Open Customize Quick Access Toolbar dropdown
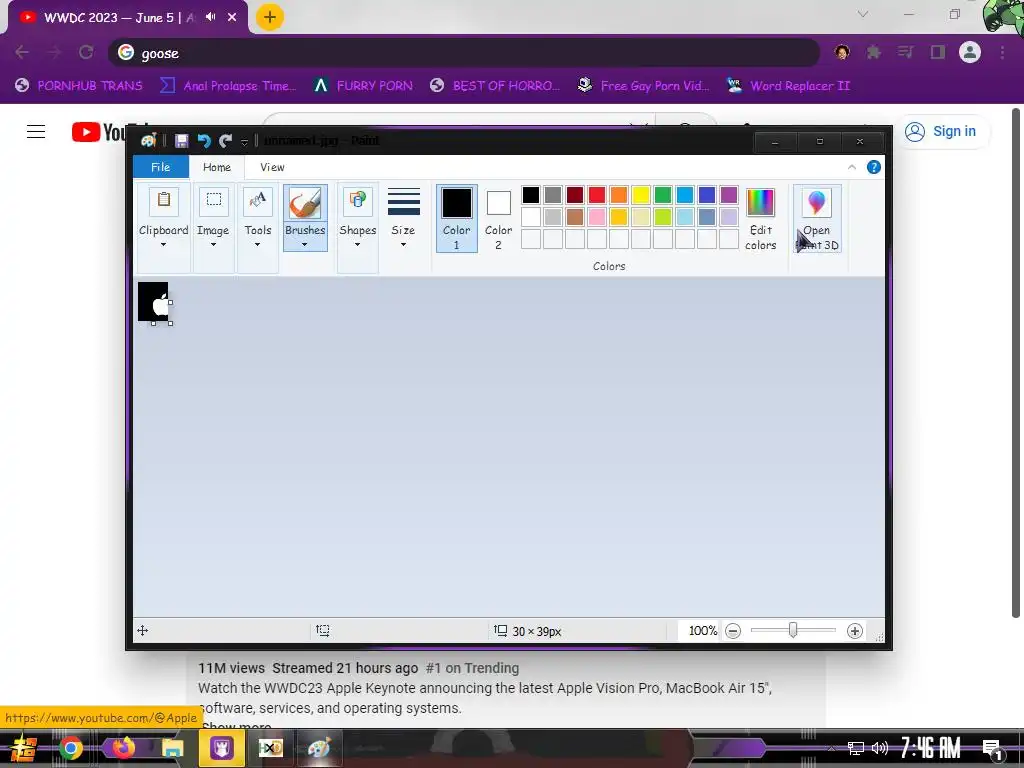The image size is (1024, 768). 244,141
